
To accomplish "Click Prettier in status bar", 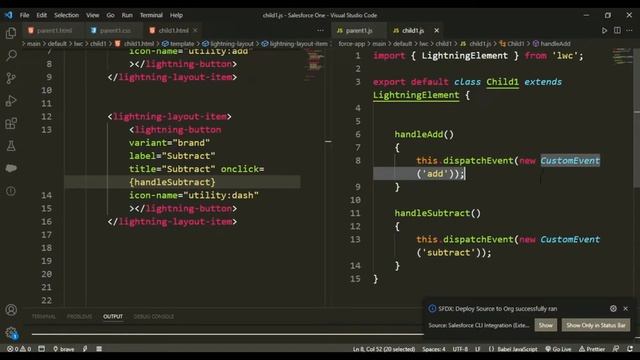I will (592, 349).
